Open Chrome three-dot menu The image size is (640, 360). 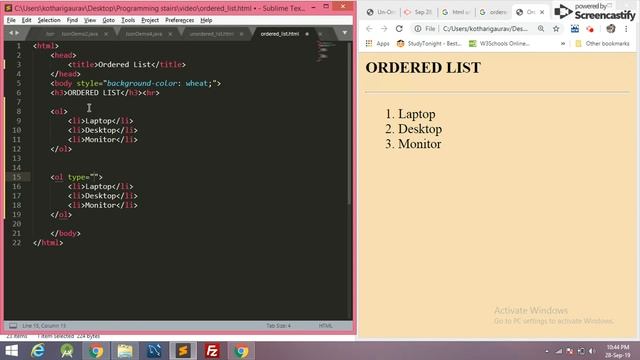click(x=626, y=29)
